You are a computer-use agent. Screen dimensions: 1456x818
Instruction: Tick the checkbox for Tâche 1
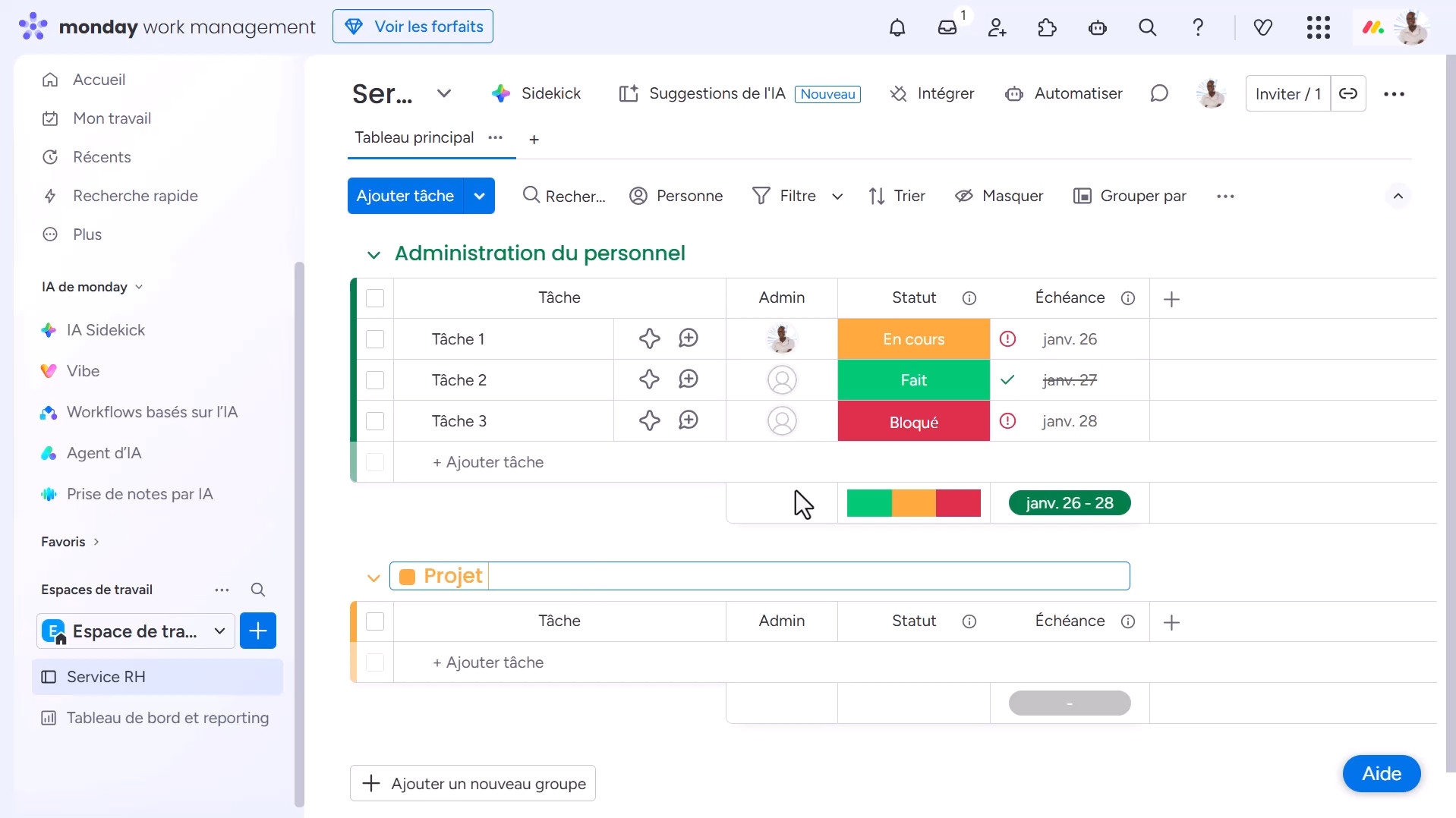point(375,339)
